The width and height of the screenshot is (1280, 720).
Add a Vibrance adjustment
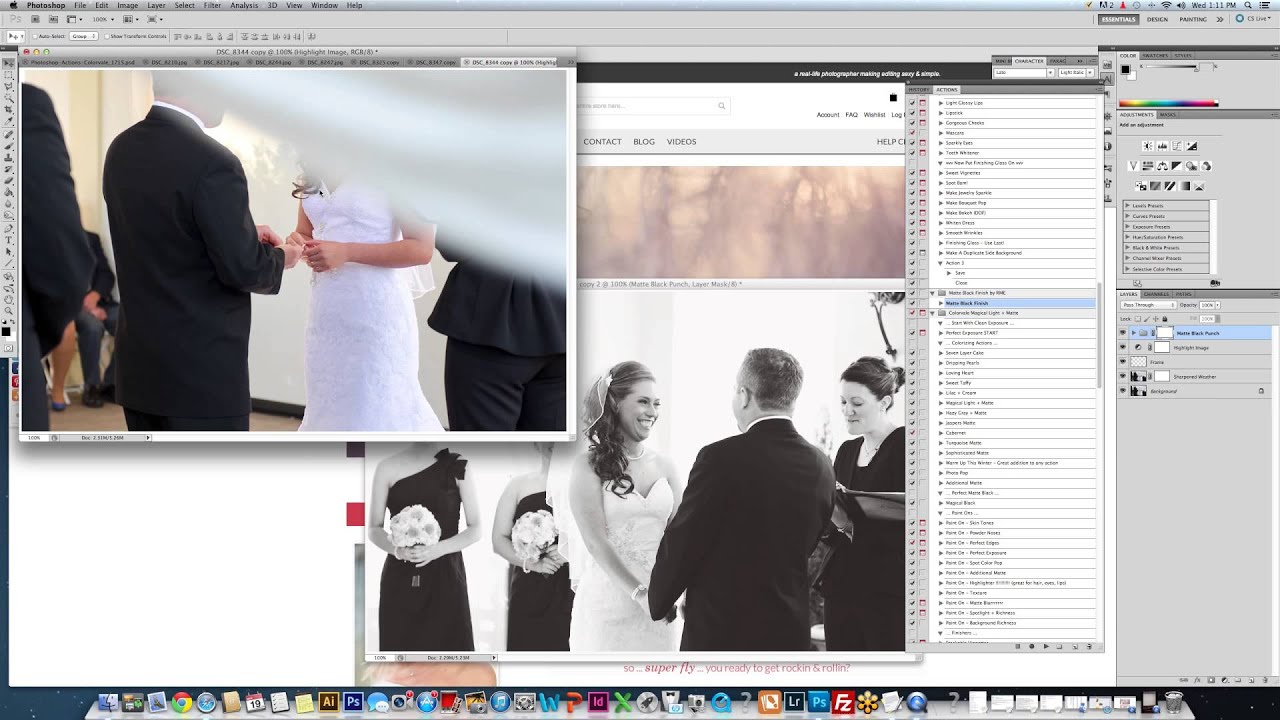1133,166
